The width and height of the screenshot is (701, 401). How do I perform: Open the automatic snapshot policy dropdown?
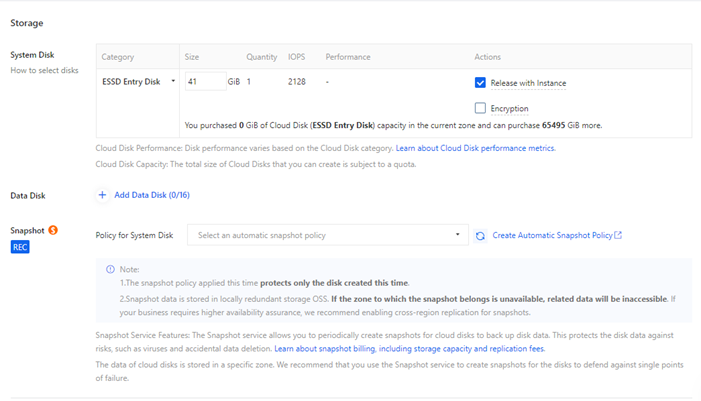click(x=328, y=235)
